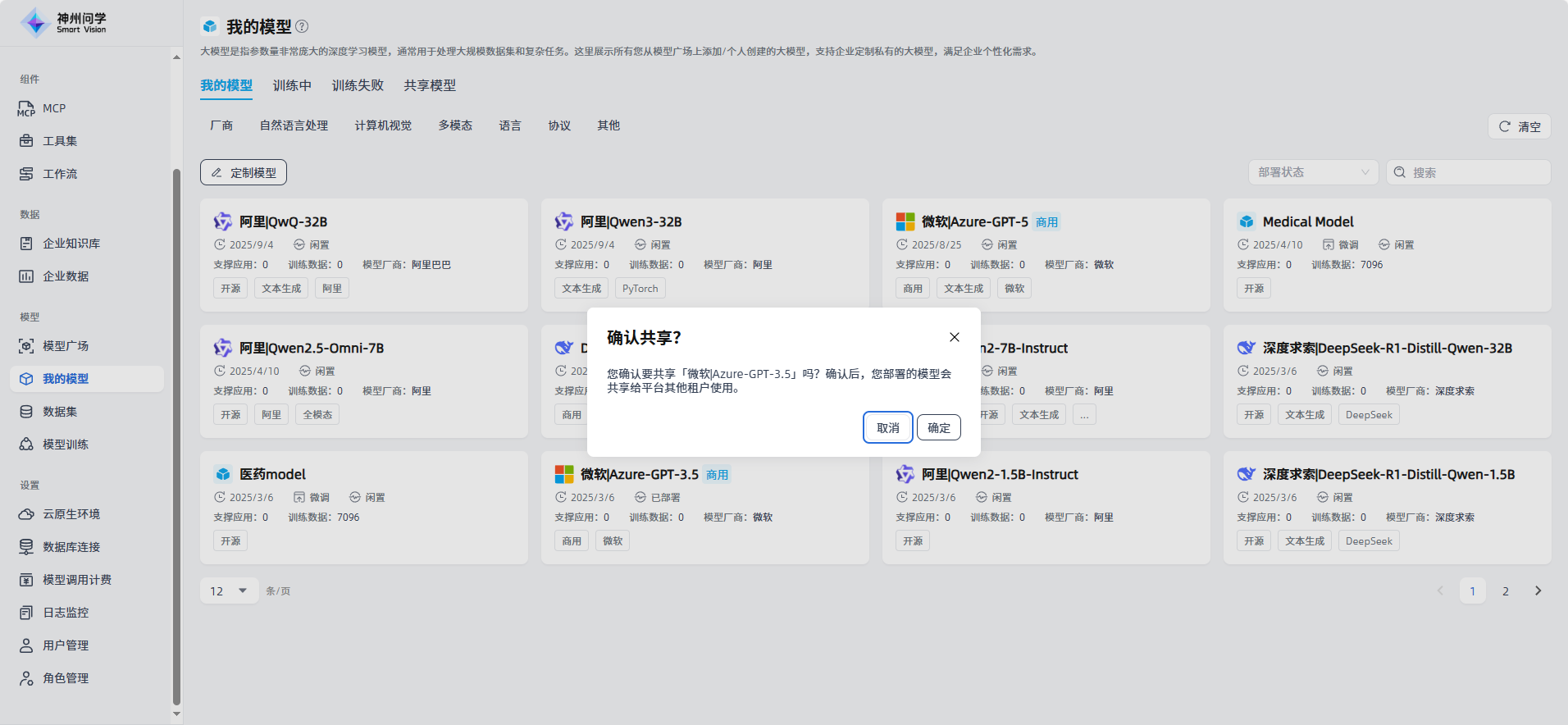1568x725 pixels.
Task: Click the MCP icon in sidebar
Action: tap(26, 108)
